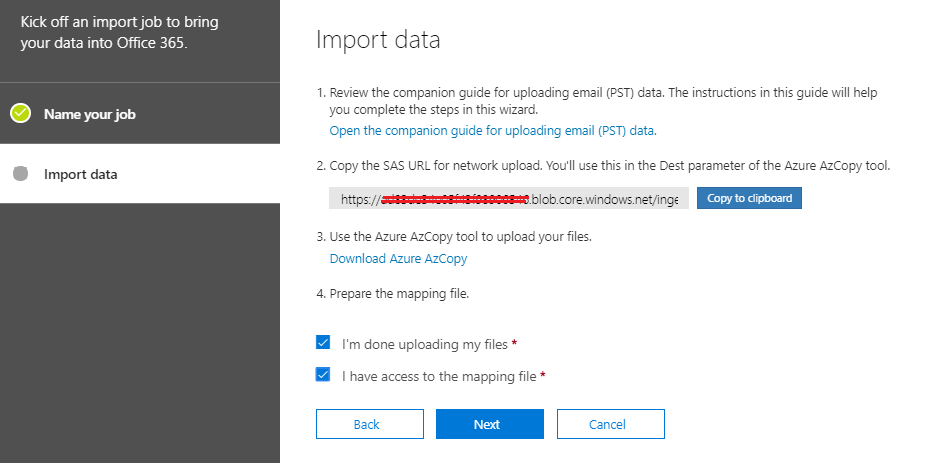Proceed with the Next button
Viewport: 939px width, 463px height.
(x=487, y=424)
